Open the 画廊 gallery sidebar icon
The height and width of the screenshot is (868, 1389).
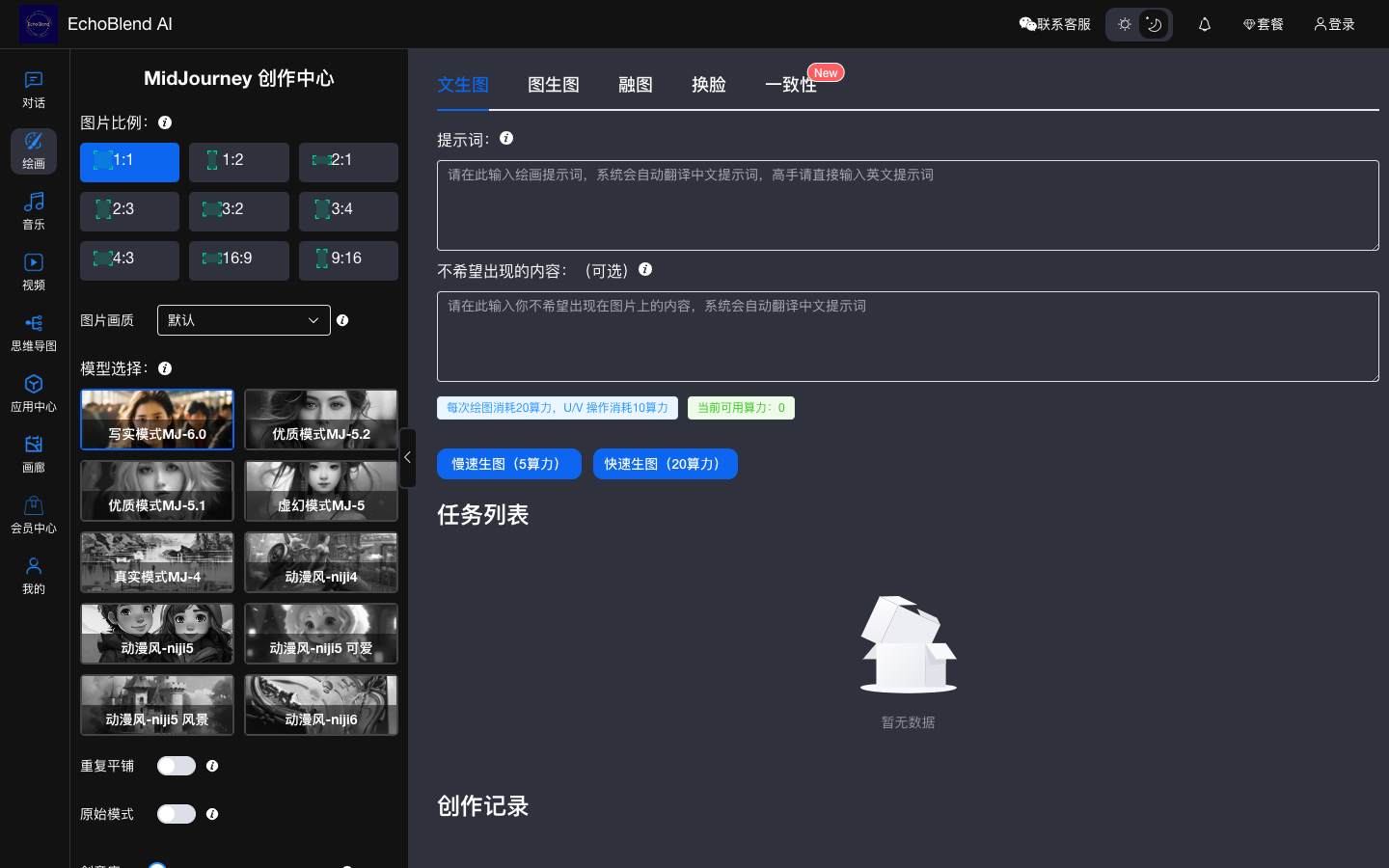point(34,454)
